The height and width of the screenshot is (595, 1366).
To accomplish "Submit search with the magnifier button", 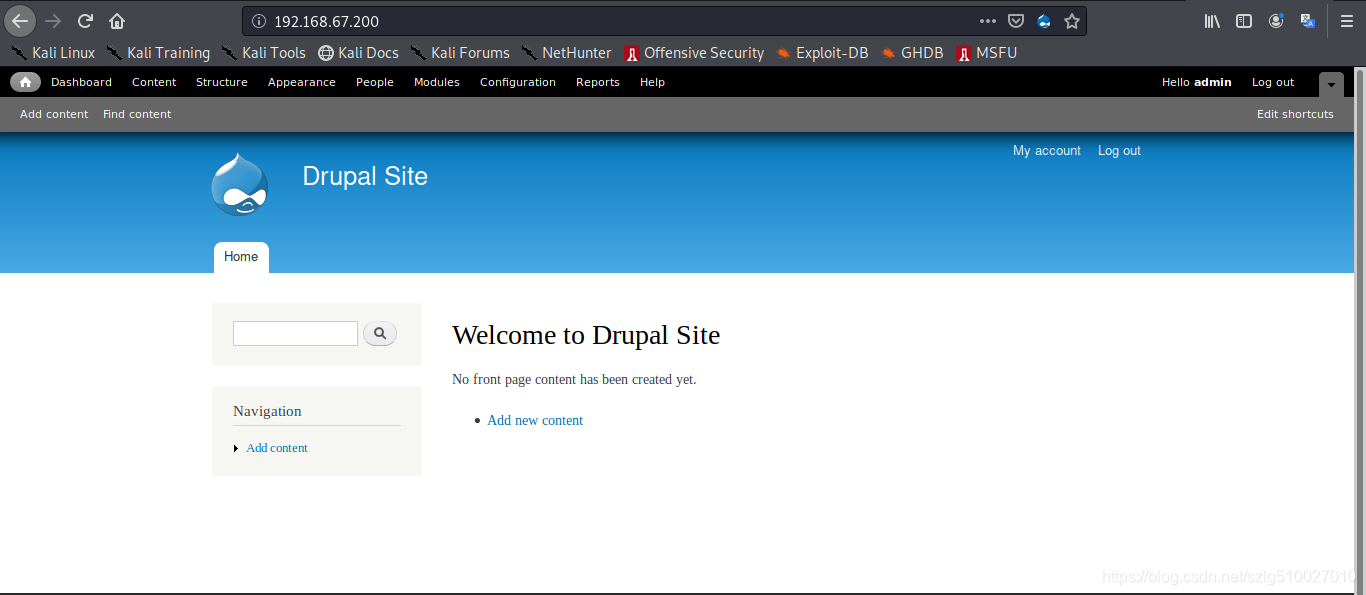I will (x=380, y=333).
